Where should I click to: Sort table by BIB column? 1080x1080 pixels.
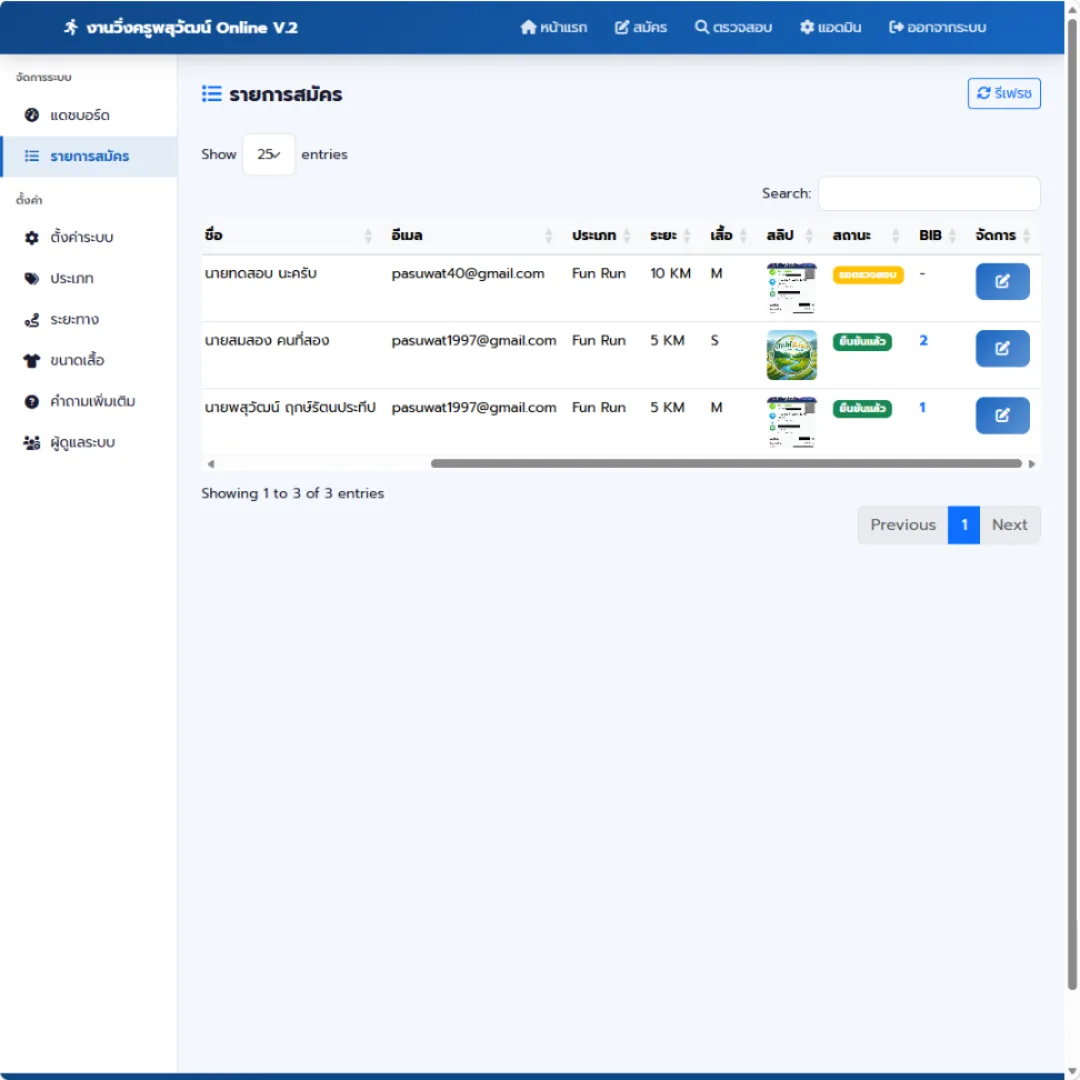click(937, 236)
